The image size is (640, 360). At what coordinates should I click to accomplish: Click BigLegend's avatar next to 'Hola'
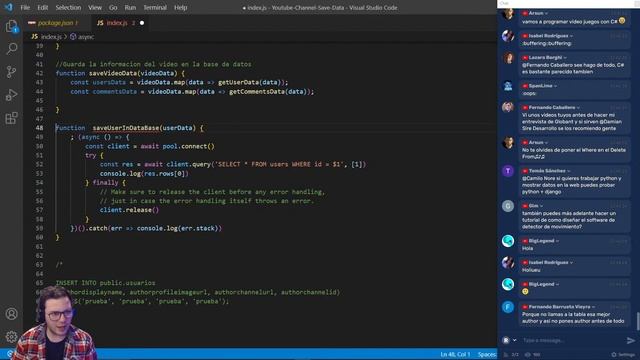508,241
